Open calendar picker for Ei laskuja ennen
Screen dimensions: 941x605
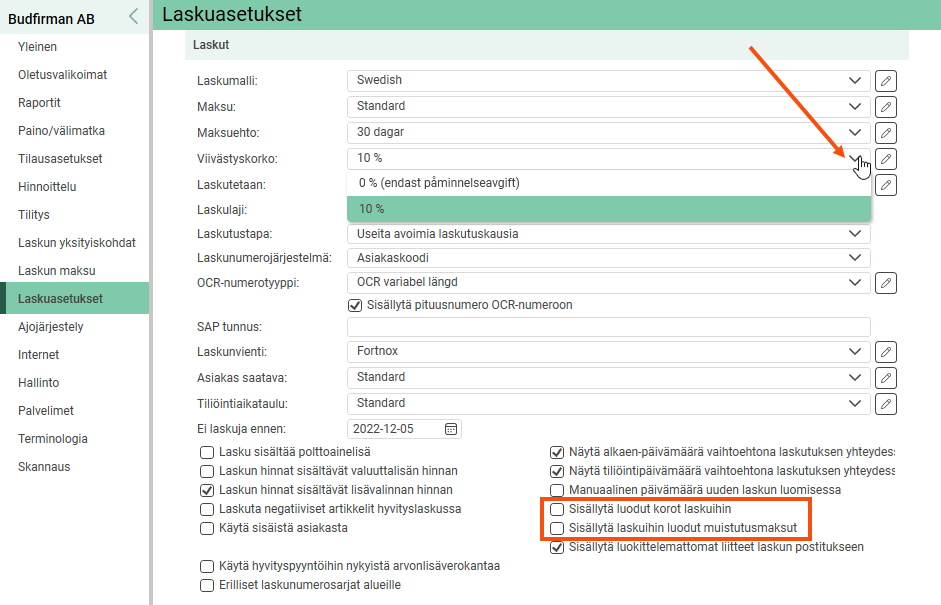pos(451,429)
